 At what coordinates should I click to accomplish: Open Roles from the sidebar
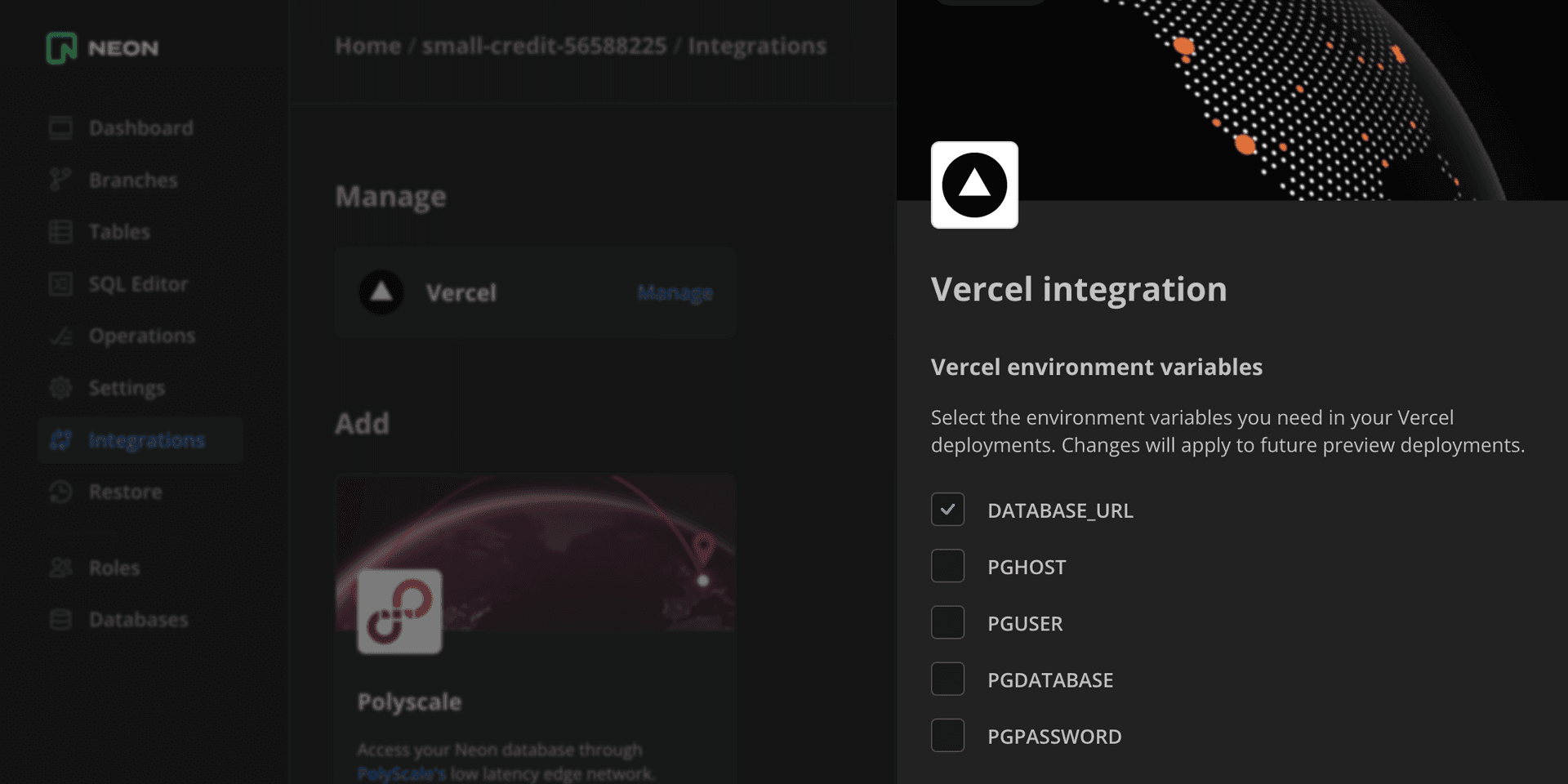[x=140, y=568]
